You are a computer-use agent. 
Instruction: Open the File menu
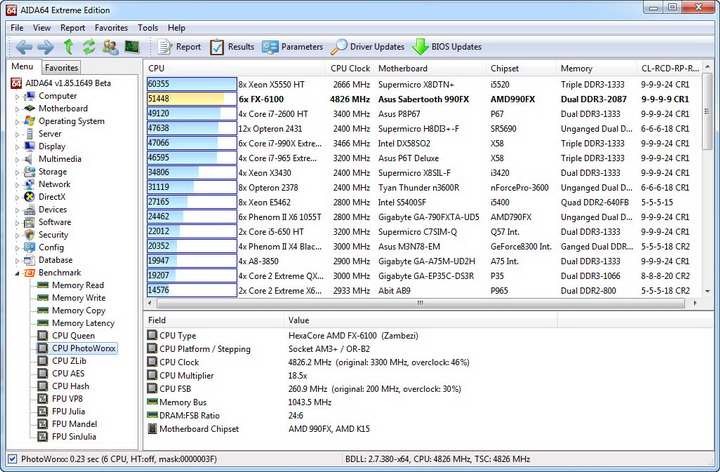(17, 28)
